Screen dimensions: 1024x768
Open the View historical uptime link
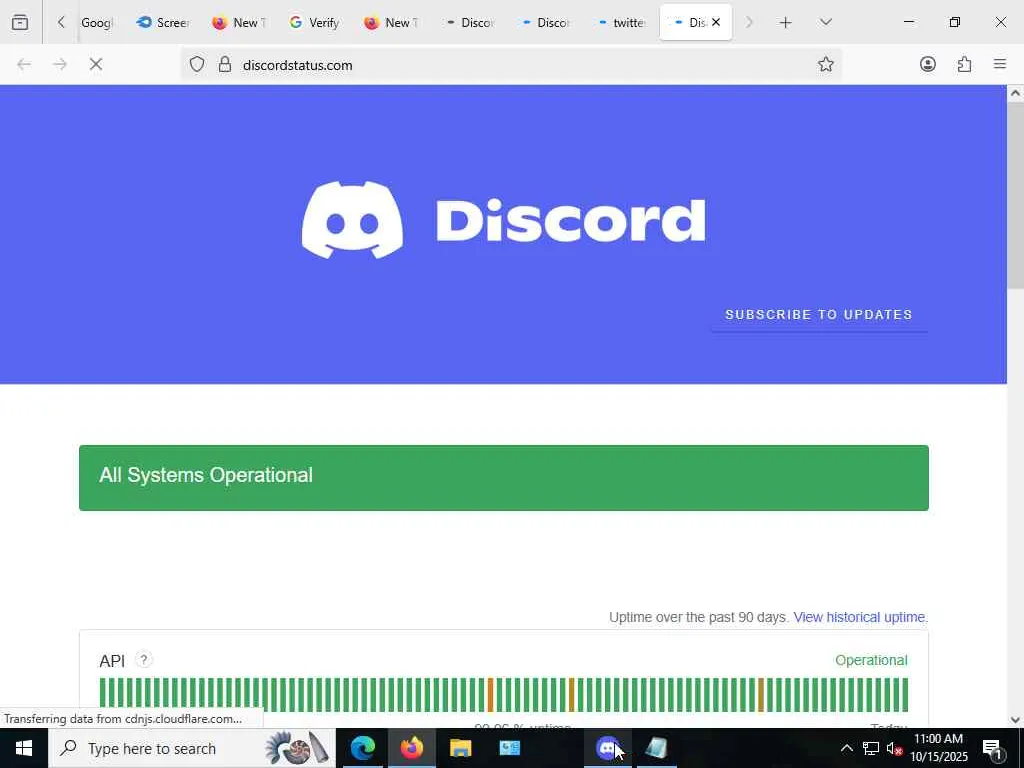click(x=860, y=617)
